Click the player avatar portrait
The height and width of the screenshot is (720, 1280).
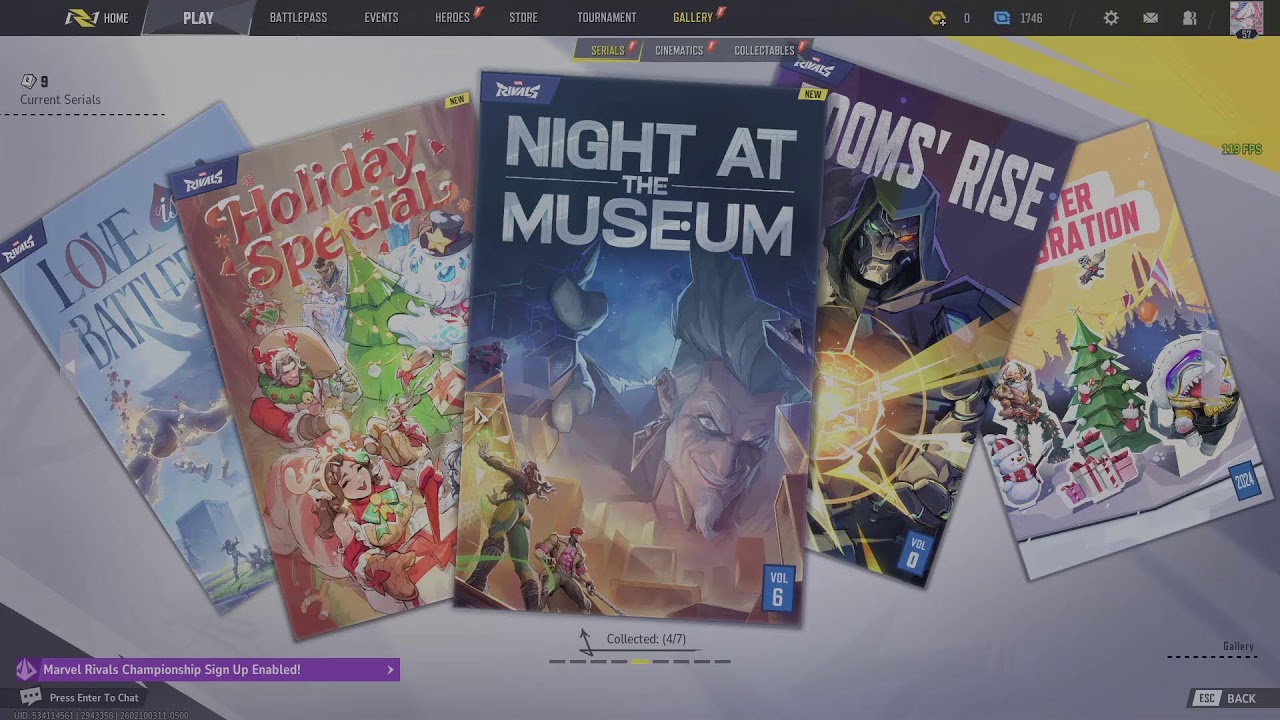coord(1246,19)
